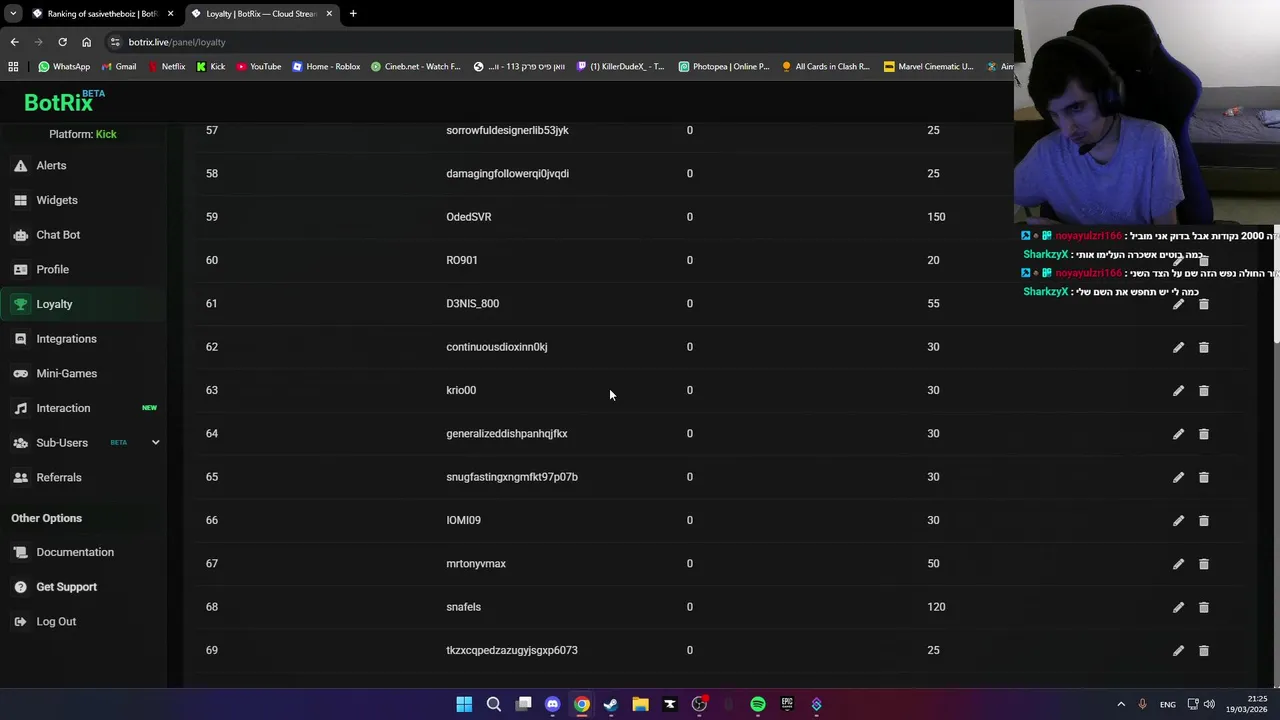The height and width of the screenshot is (720, 1280).
Task: Open Steam from the taskbar
Action: pyautogui.click(x=611, y=705)
